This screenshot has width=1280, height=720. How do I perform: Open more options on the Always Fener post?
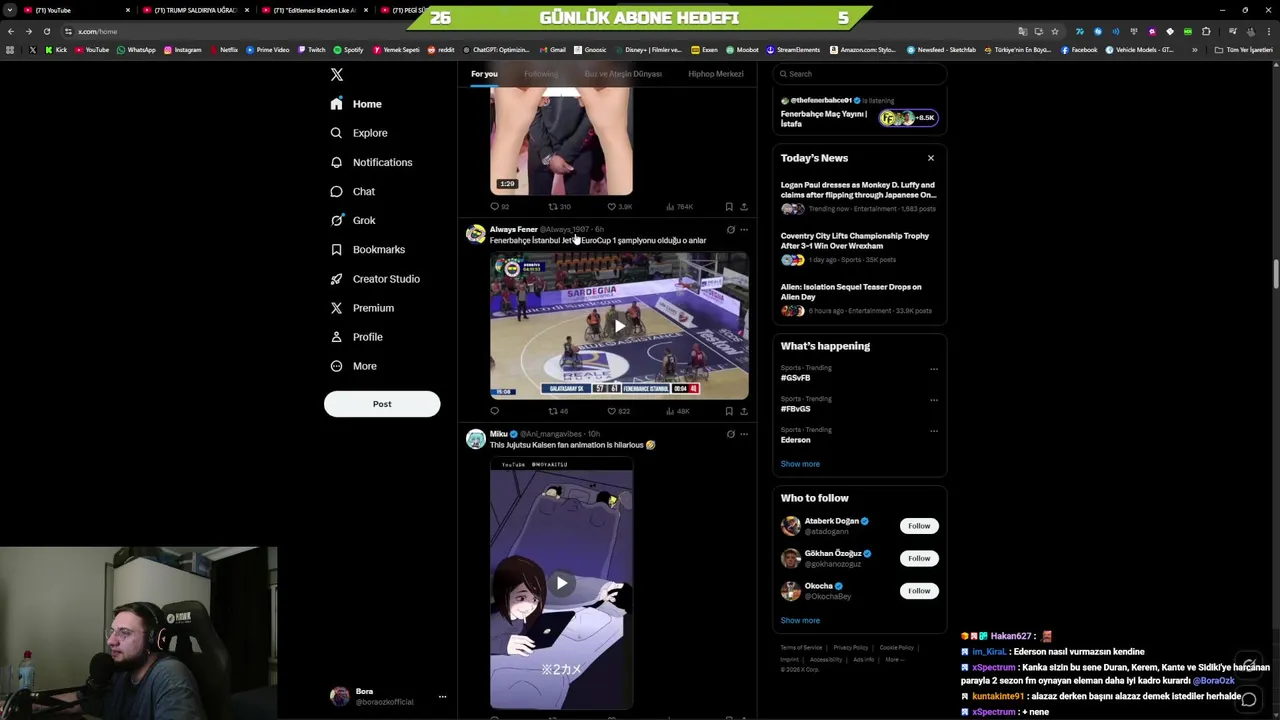click(744, 230)
